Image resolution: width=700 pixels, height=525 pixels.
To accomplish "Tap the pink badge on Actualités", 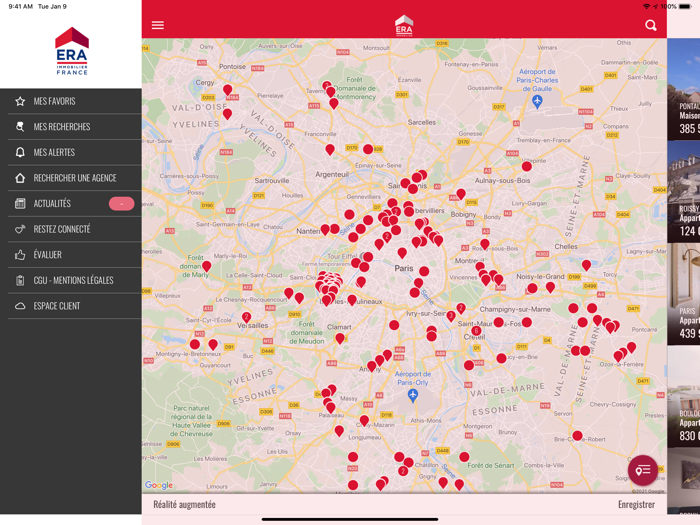I will 121,204.
